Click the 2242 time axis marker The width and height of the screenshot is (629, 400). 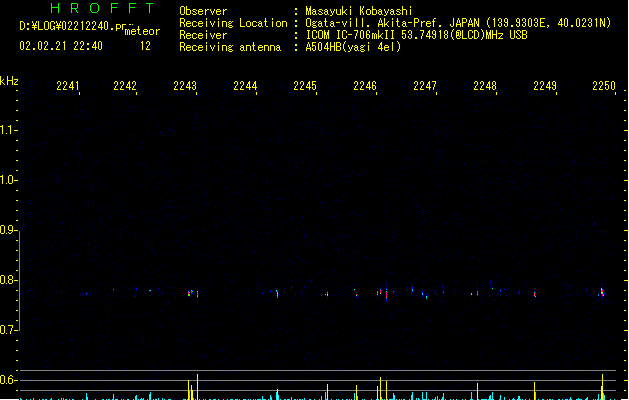point(125,85)
